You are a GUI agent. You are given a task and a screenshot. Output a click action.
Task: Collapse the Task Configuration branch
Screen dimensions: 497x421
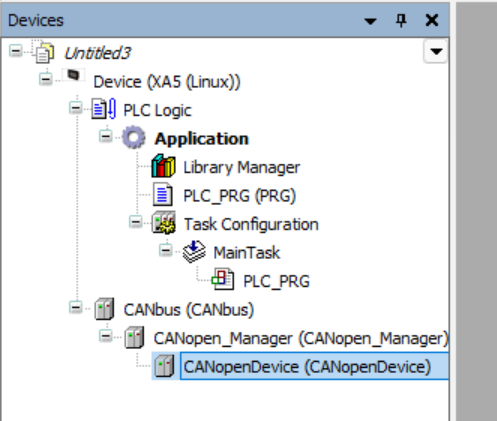136,222
